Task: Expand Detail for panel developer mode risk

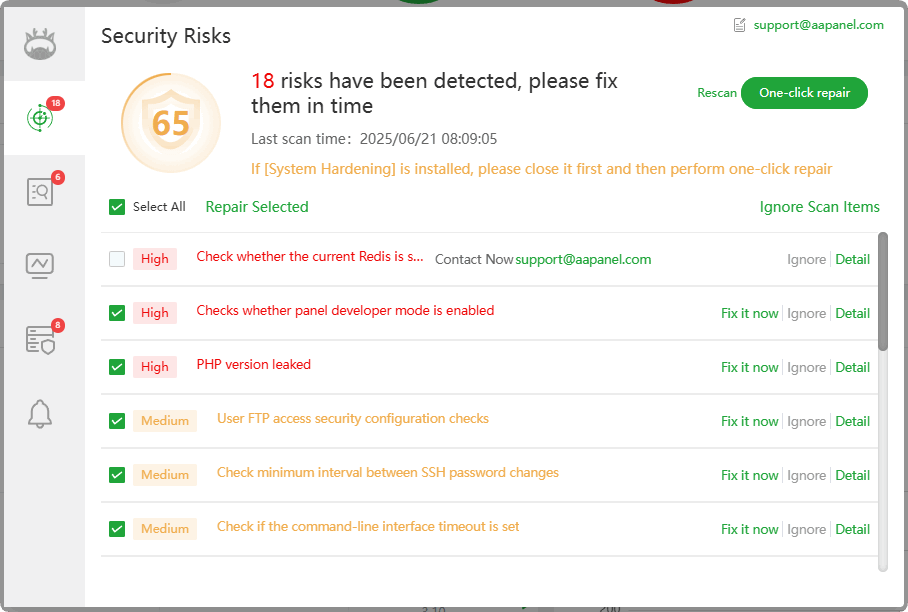Action: [852, 313]
